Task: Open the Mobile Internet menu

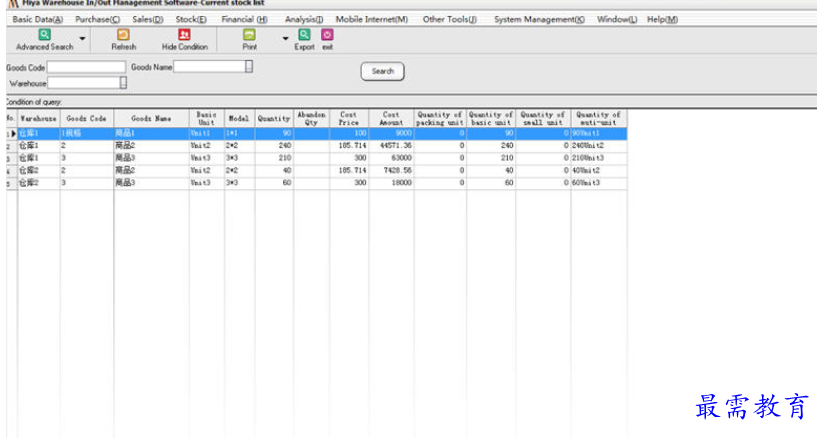Action: pyautogui.click(x=372, y=19)
